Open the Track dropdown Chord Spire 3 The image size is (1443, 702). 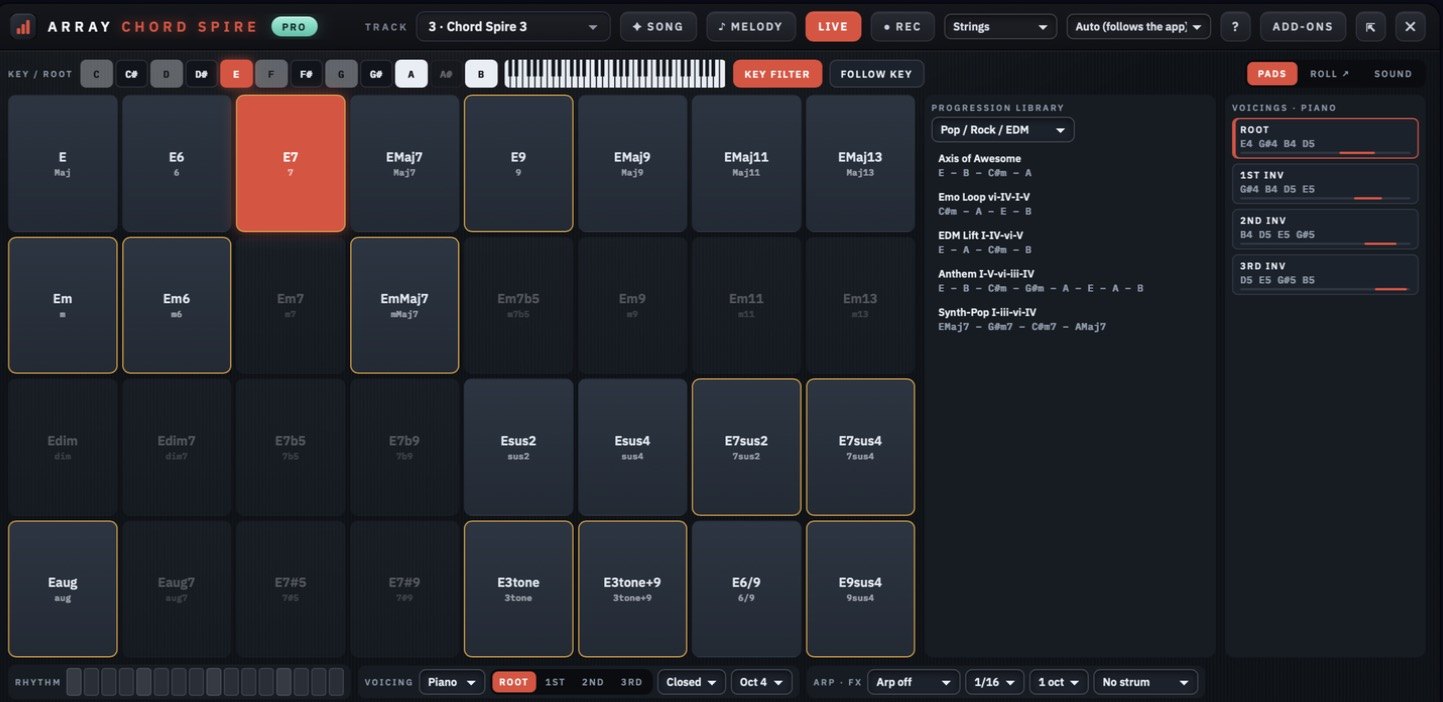coord(513,26)
